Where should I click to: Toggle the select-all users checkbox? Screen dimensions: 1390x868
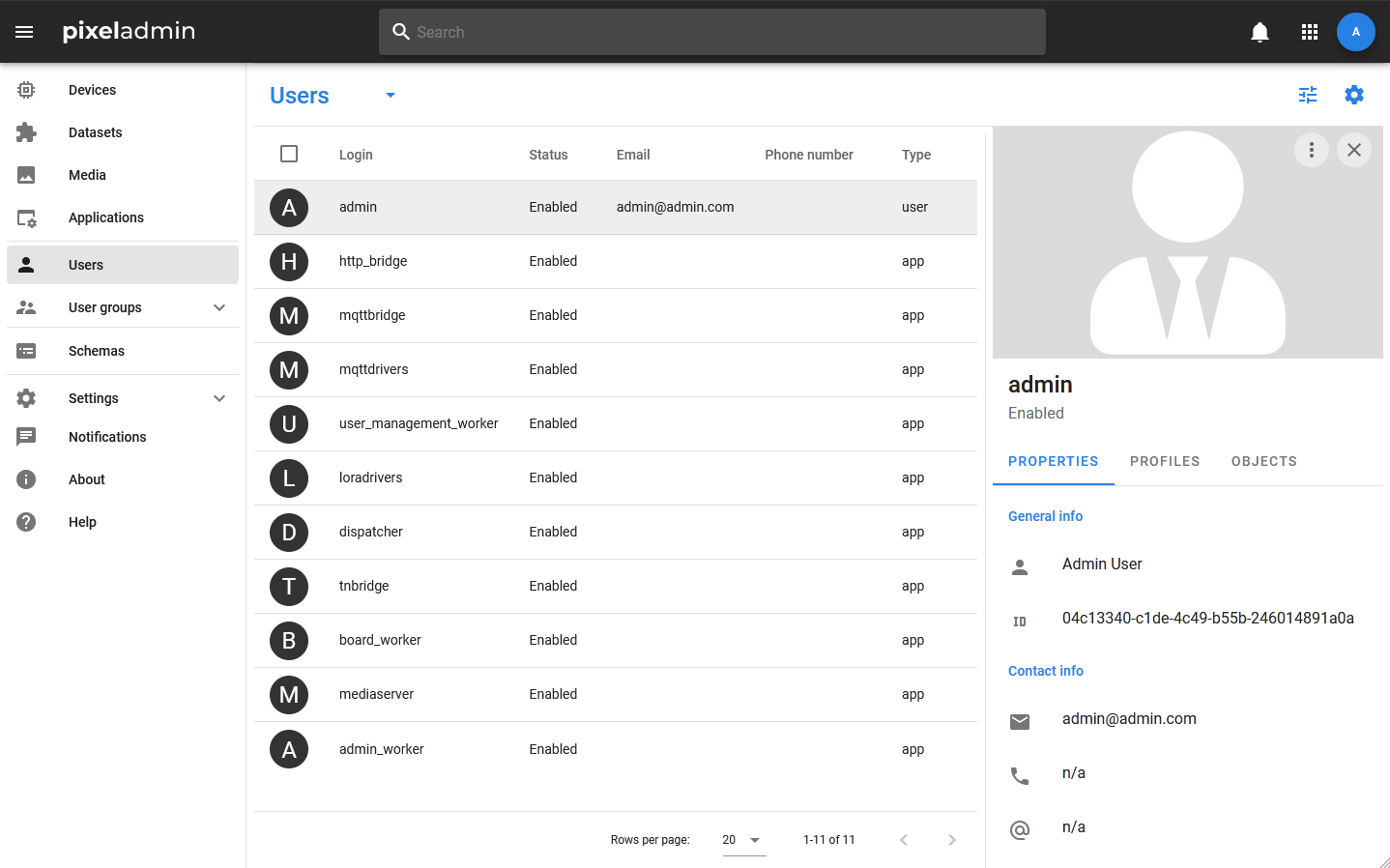pyautogui.click(x=289, y=154)
